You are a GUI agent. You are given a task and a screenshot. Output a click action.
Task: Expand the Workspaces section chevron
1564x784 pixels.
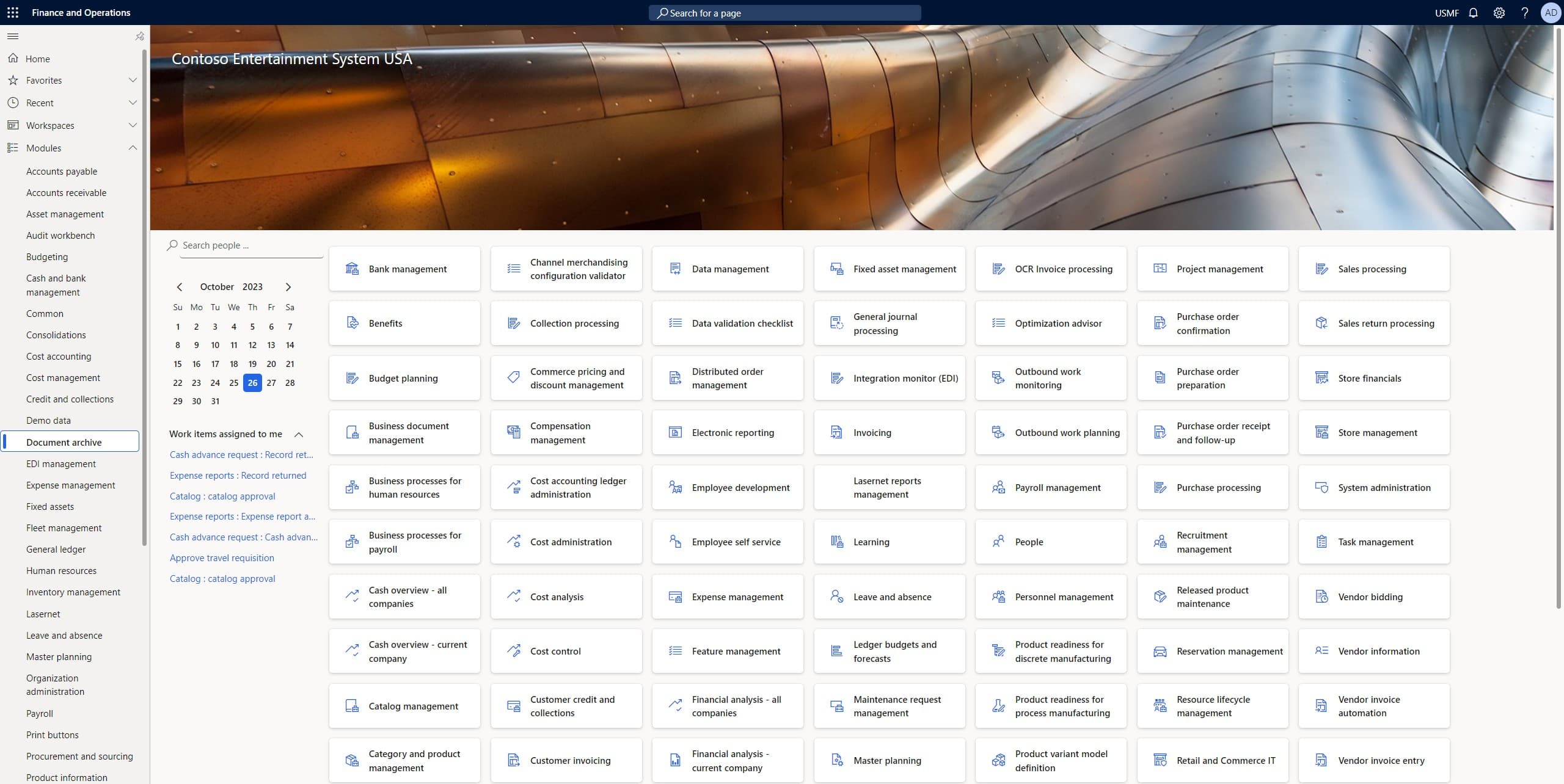(x=133, y=125)
